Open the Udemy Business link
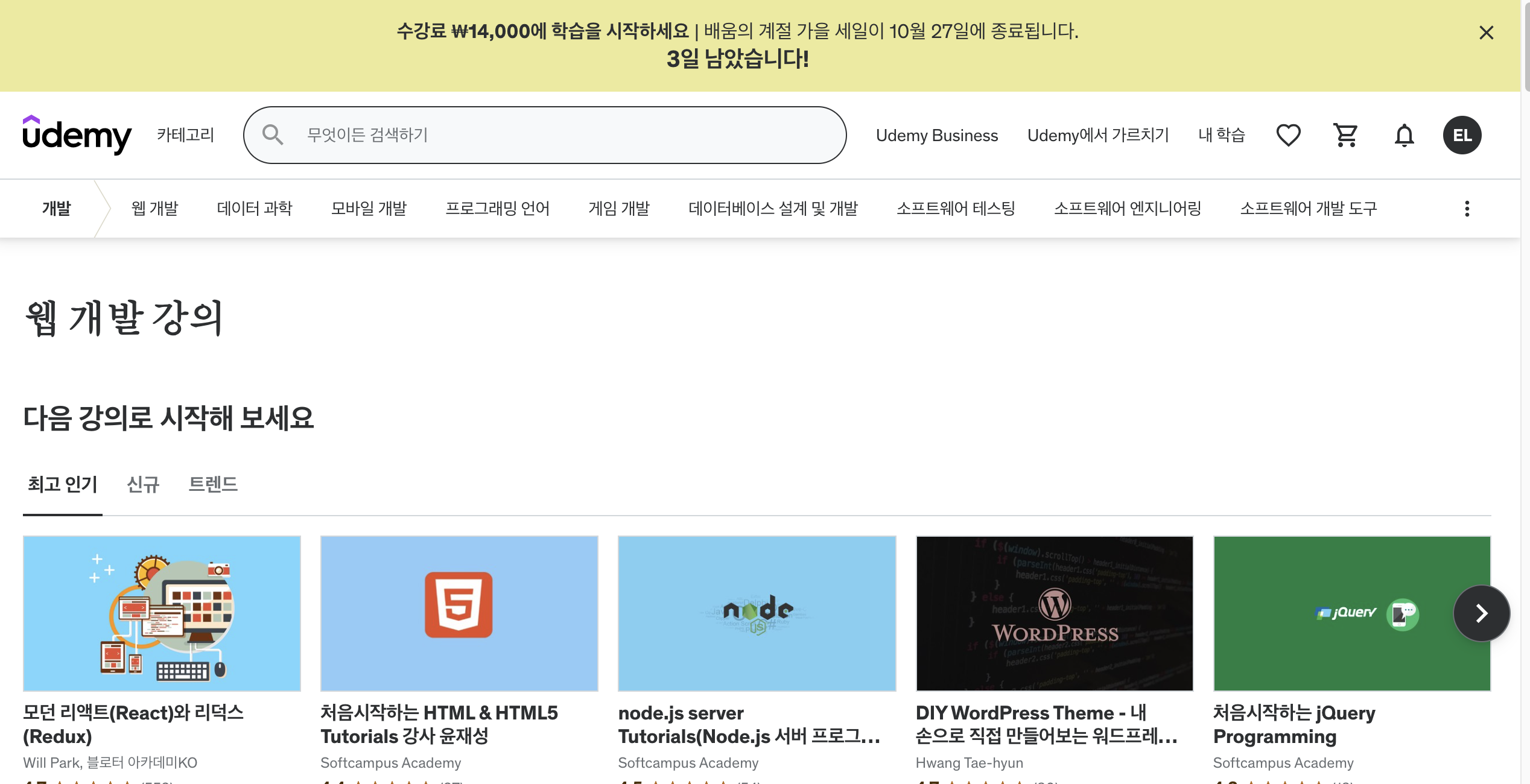Image resolution: width=1530 pixels, height=784 pixels. click(x=937, y=135)
